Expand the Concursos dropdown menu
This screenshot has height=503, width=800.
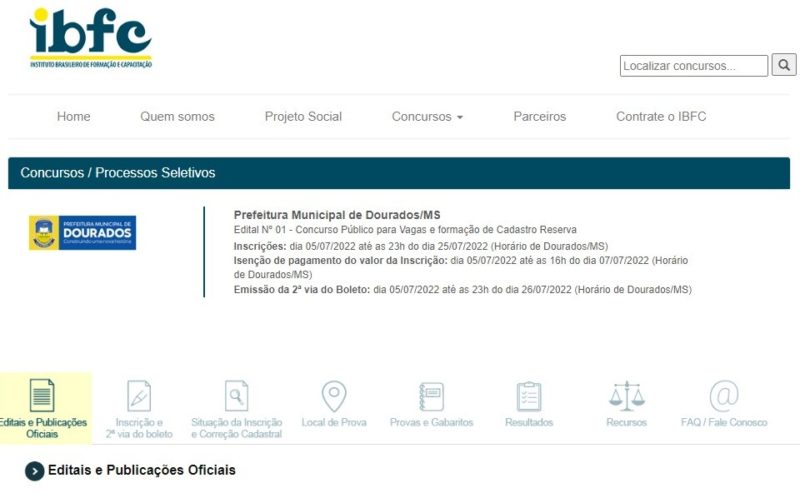[427, 117]
